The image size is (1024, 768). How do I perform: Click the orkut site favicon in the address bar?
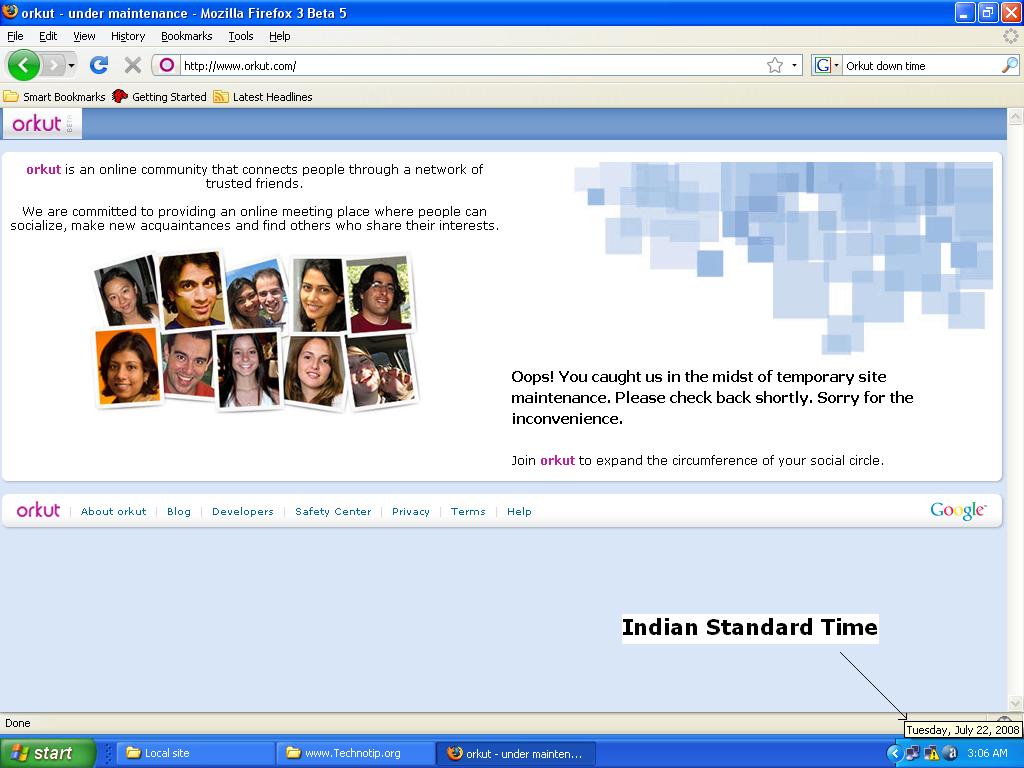[x=167, y=65]
